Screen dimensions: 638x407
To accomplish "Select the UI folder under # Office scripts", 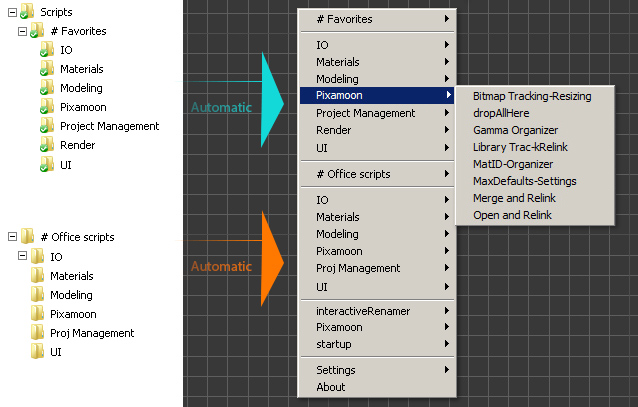I will pos(56,352).
